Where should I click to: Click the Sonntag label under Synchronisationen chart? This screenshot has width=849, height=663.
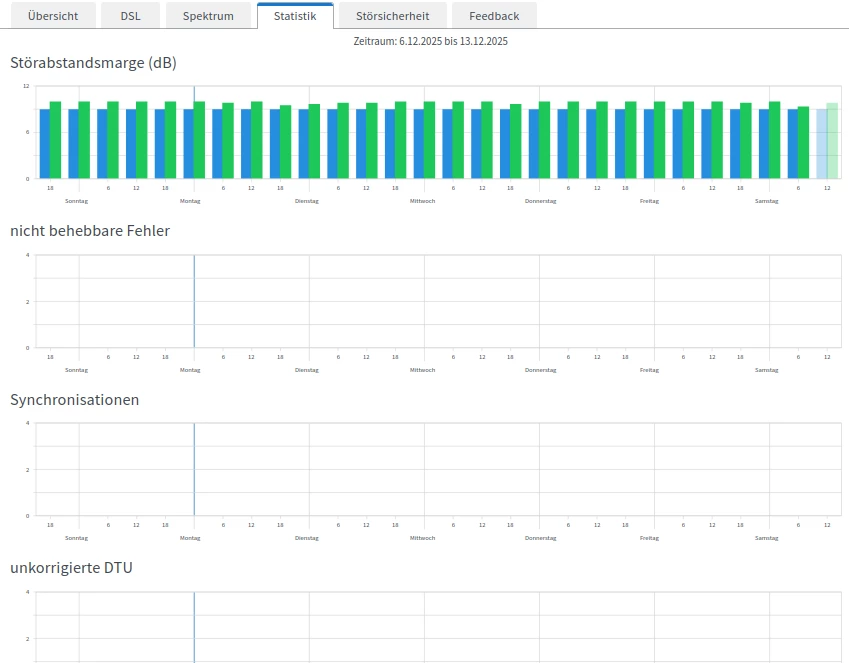(76, 538)
